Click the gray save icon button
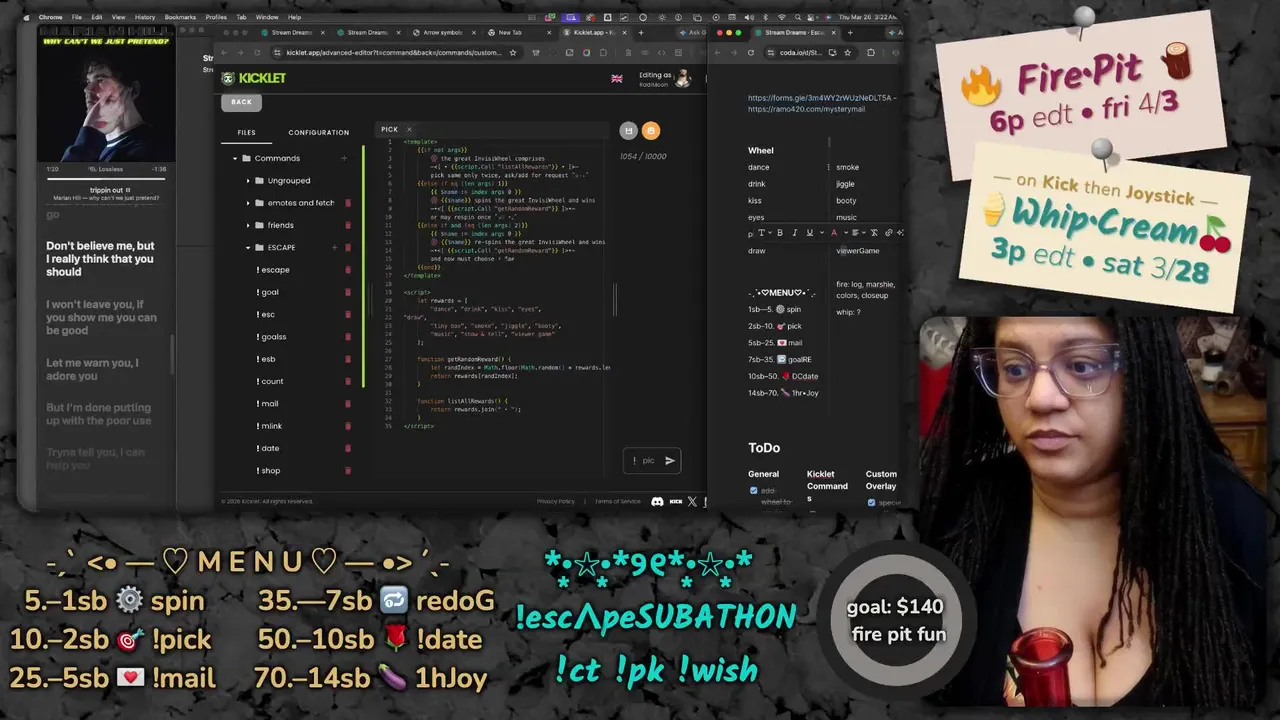 (x=628, y=130)
